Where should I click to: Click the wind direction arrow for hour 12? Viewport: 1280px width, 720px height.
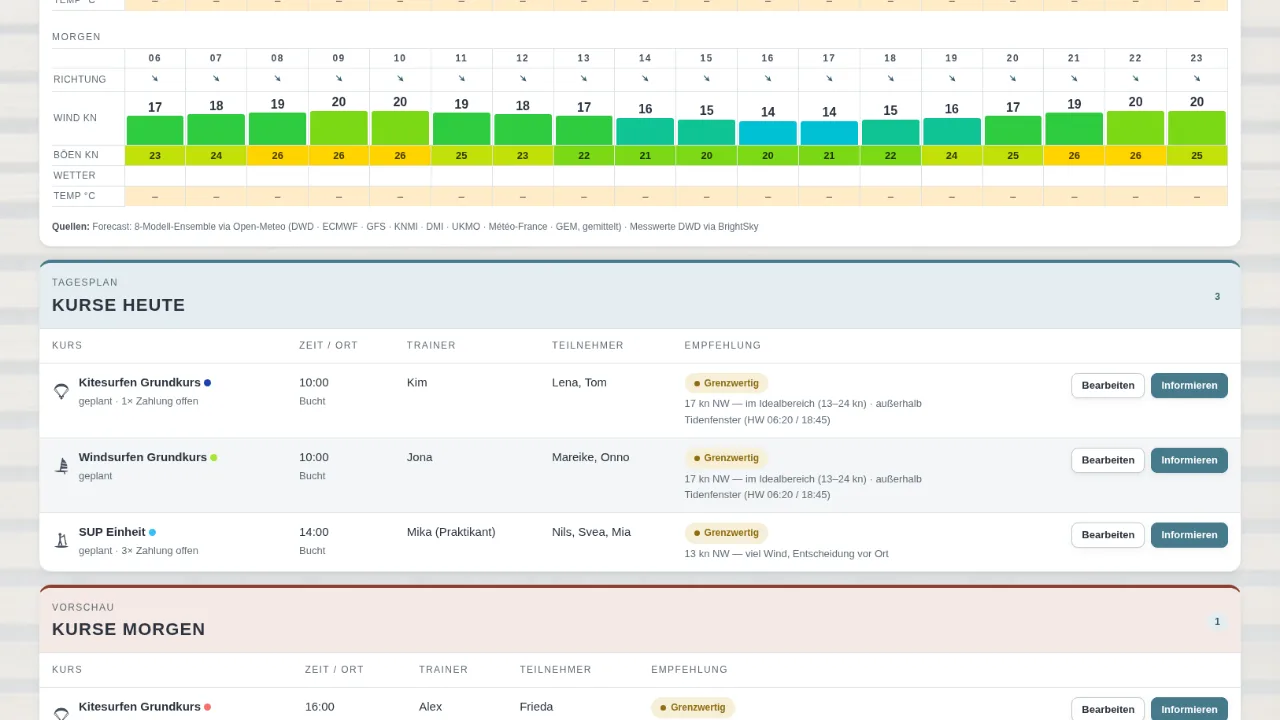pyautogui.click(x=523, y=78)
